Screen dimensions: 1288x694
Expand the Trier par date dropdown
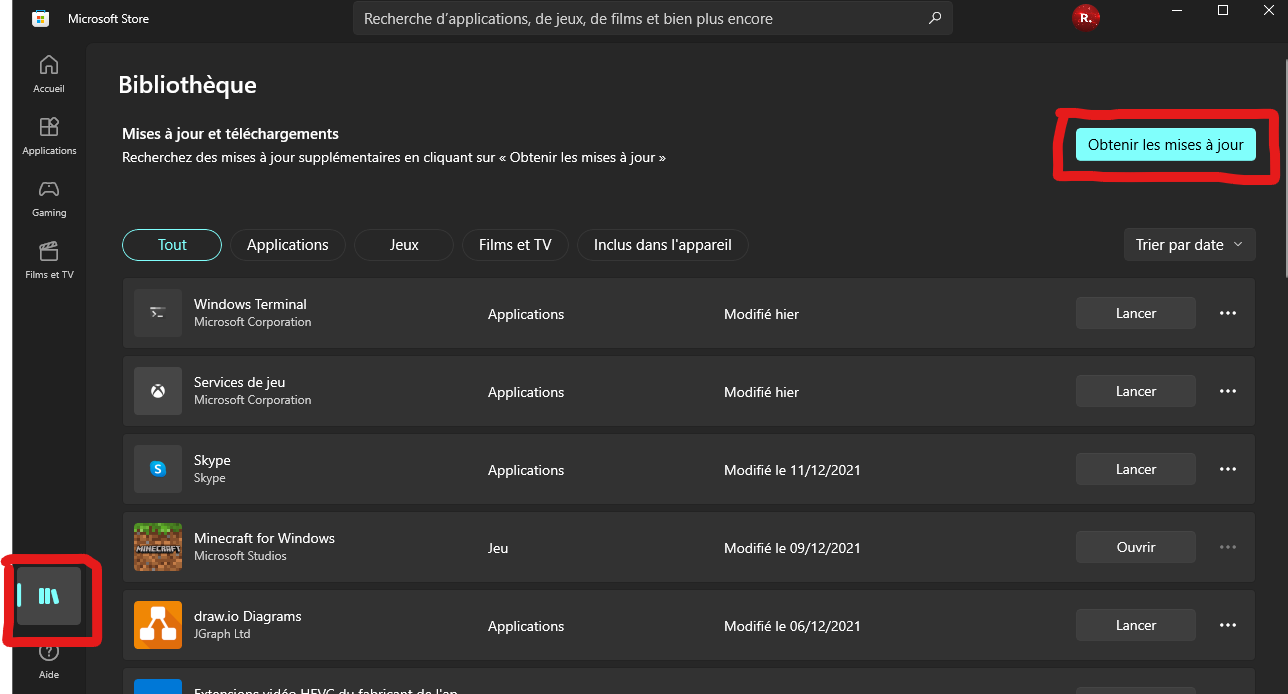1189,245
